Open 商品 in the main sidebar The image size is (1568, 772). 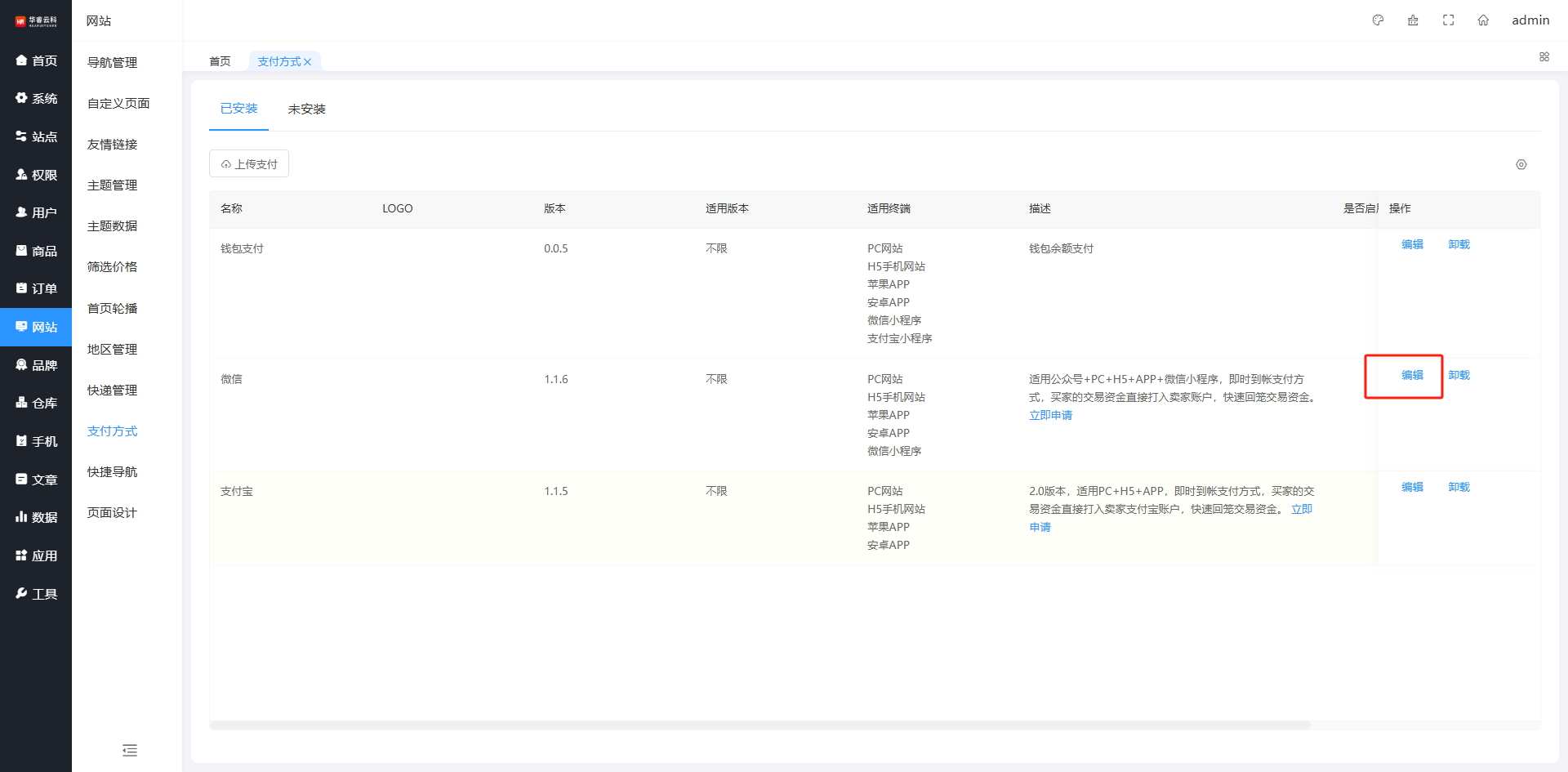pos(36,251)
